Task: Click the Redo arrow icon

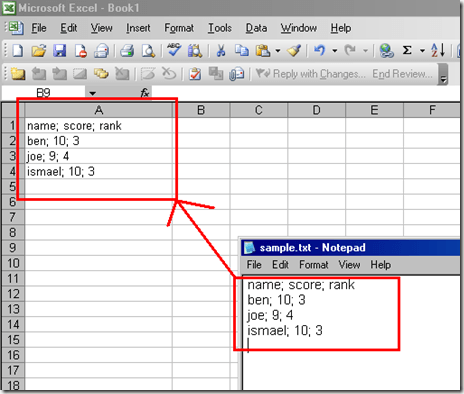Action: (350, 51)
